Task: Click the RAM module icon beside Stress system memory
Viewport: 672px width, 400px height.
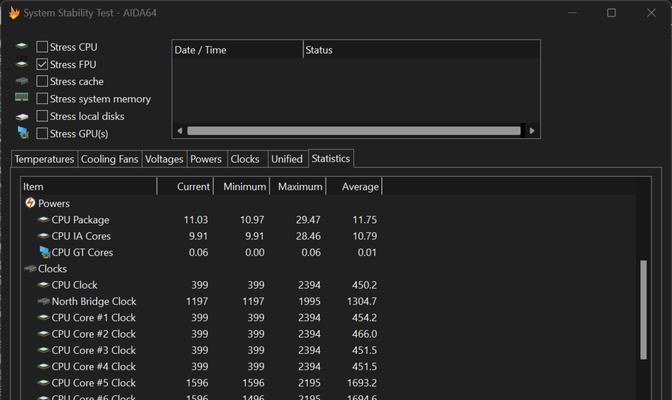Action: coord(21,98)
